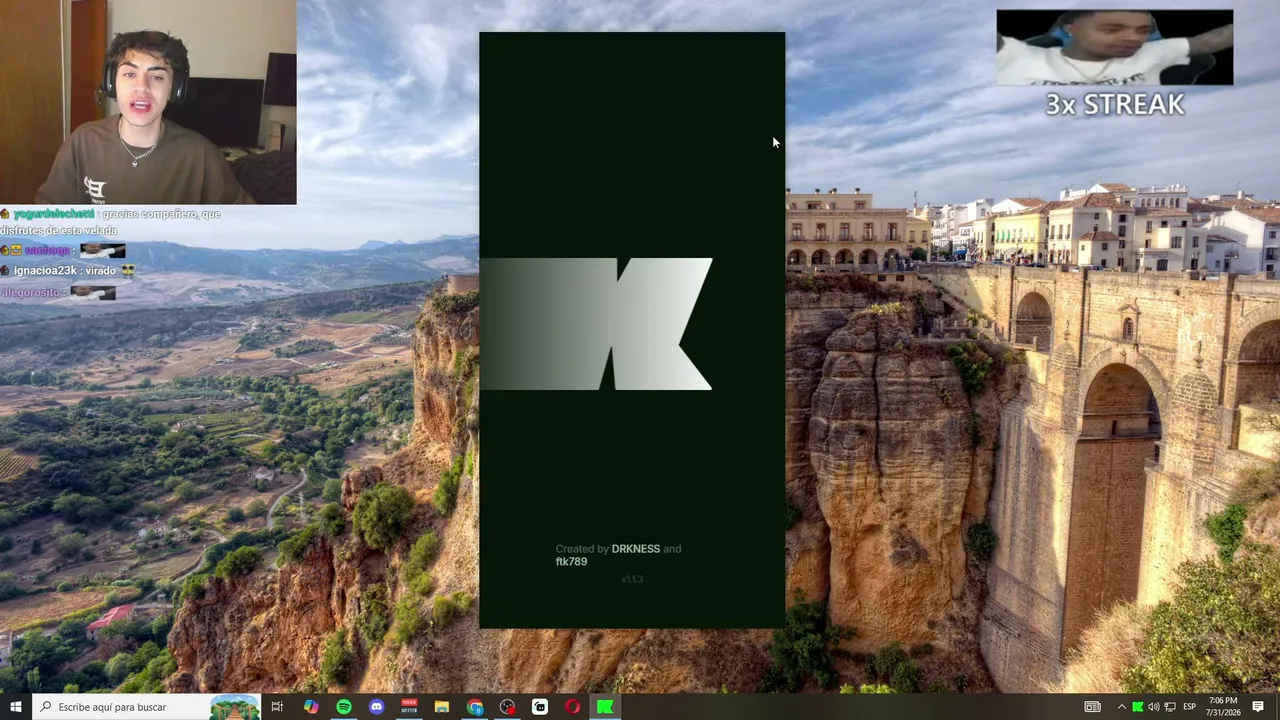1280x720 pixels.
Task: Click the DRKNESS creator name
Action: coord(636,549)
